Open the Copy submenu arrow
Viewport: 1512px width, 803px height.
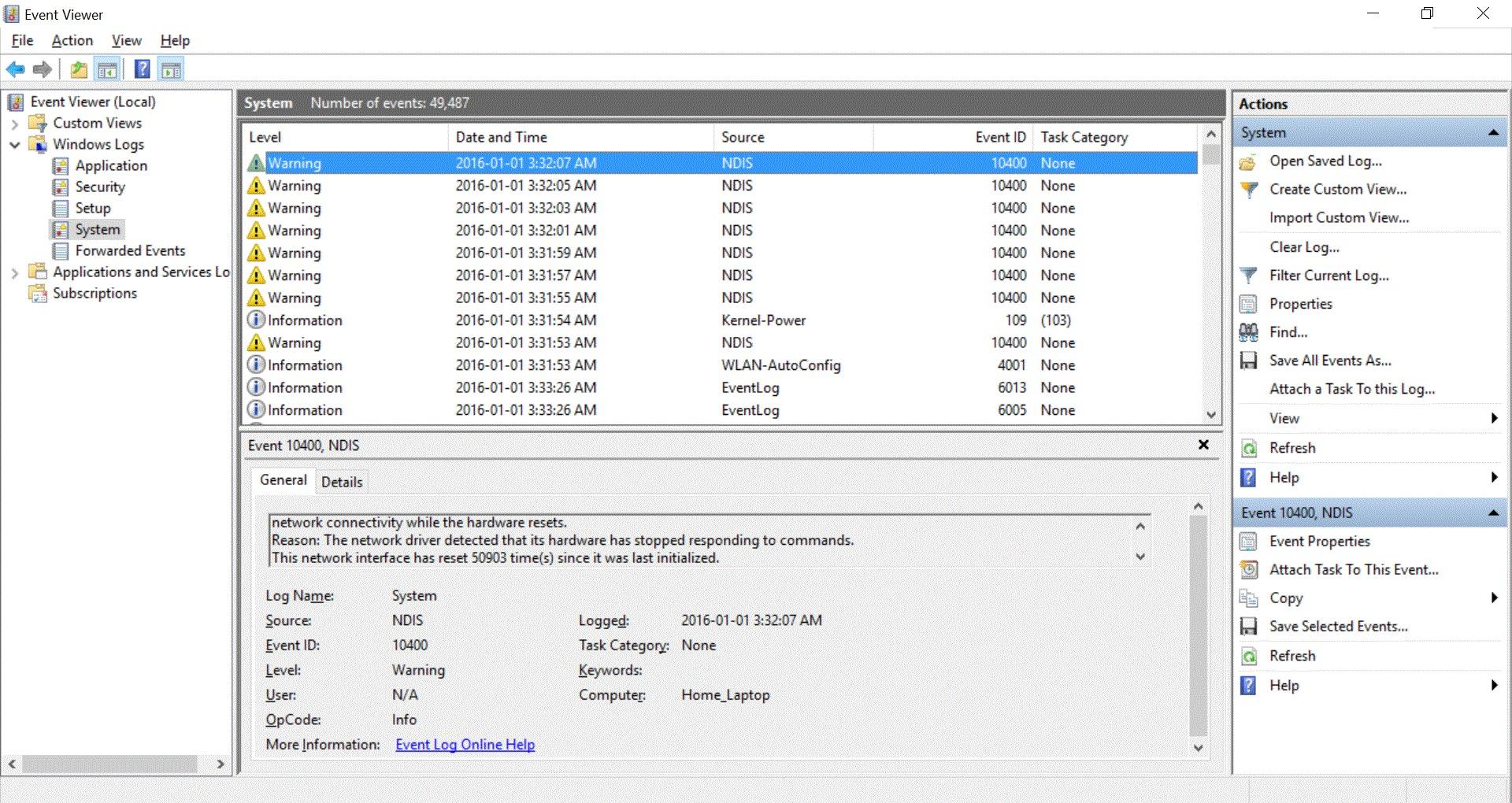(1494, 598)
